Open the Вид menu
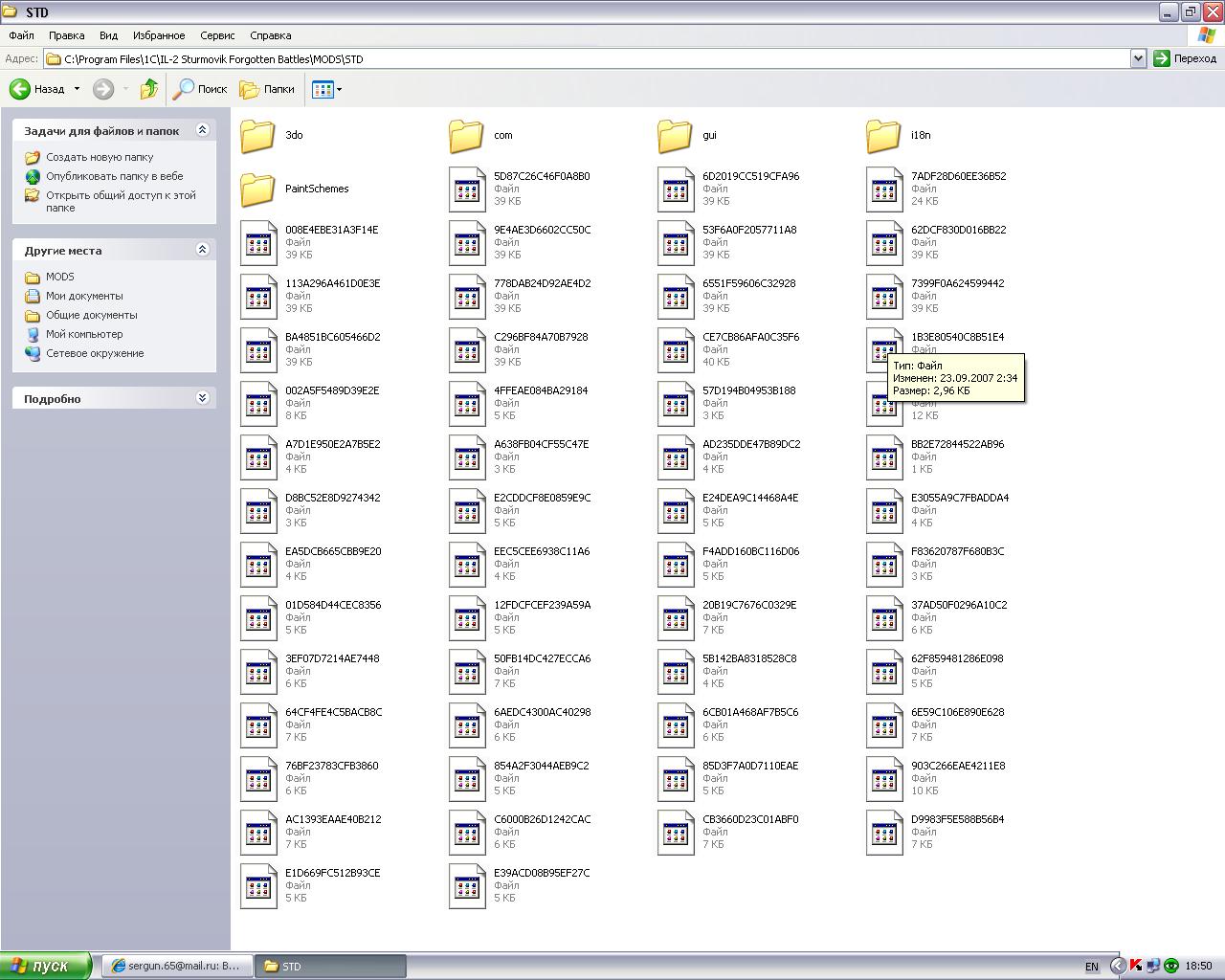The height and width of the screenshot is (980, 1225). tap(108, 35)
